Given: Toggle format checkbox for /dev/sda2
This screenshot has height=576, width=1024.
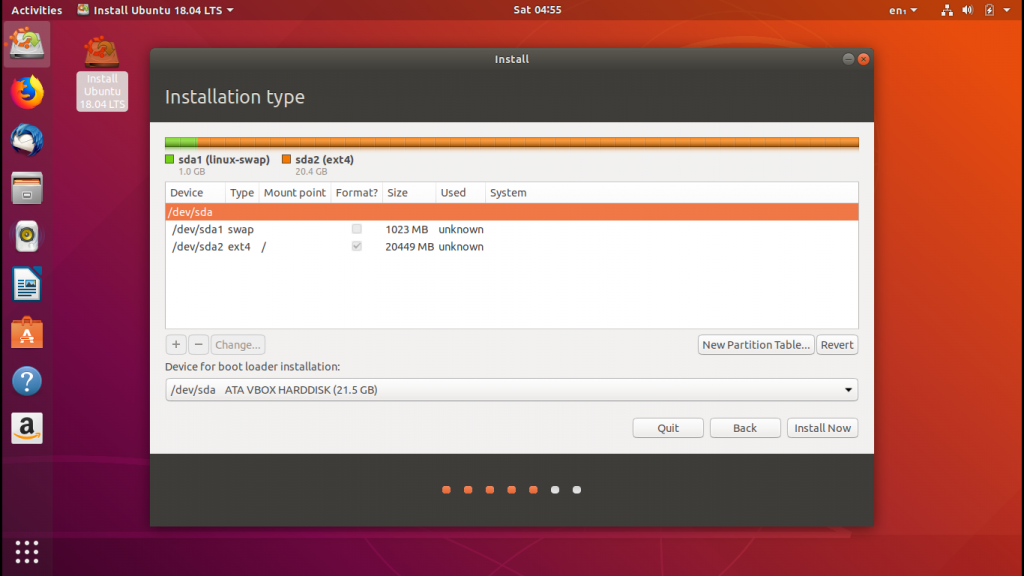Looking at the screenshot, I should tap(357, 246).
